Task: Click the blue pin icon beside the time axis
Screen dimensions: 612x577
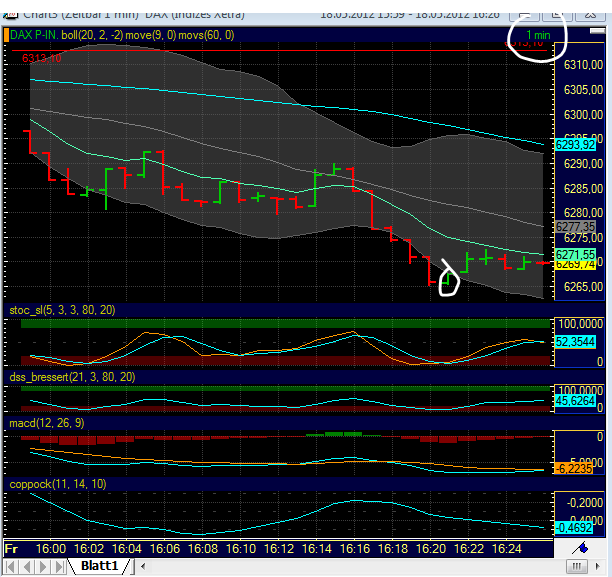Action: [581, 549]
